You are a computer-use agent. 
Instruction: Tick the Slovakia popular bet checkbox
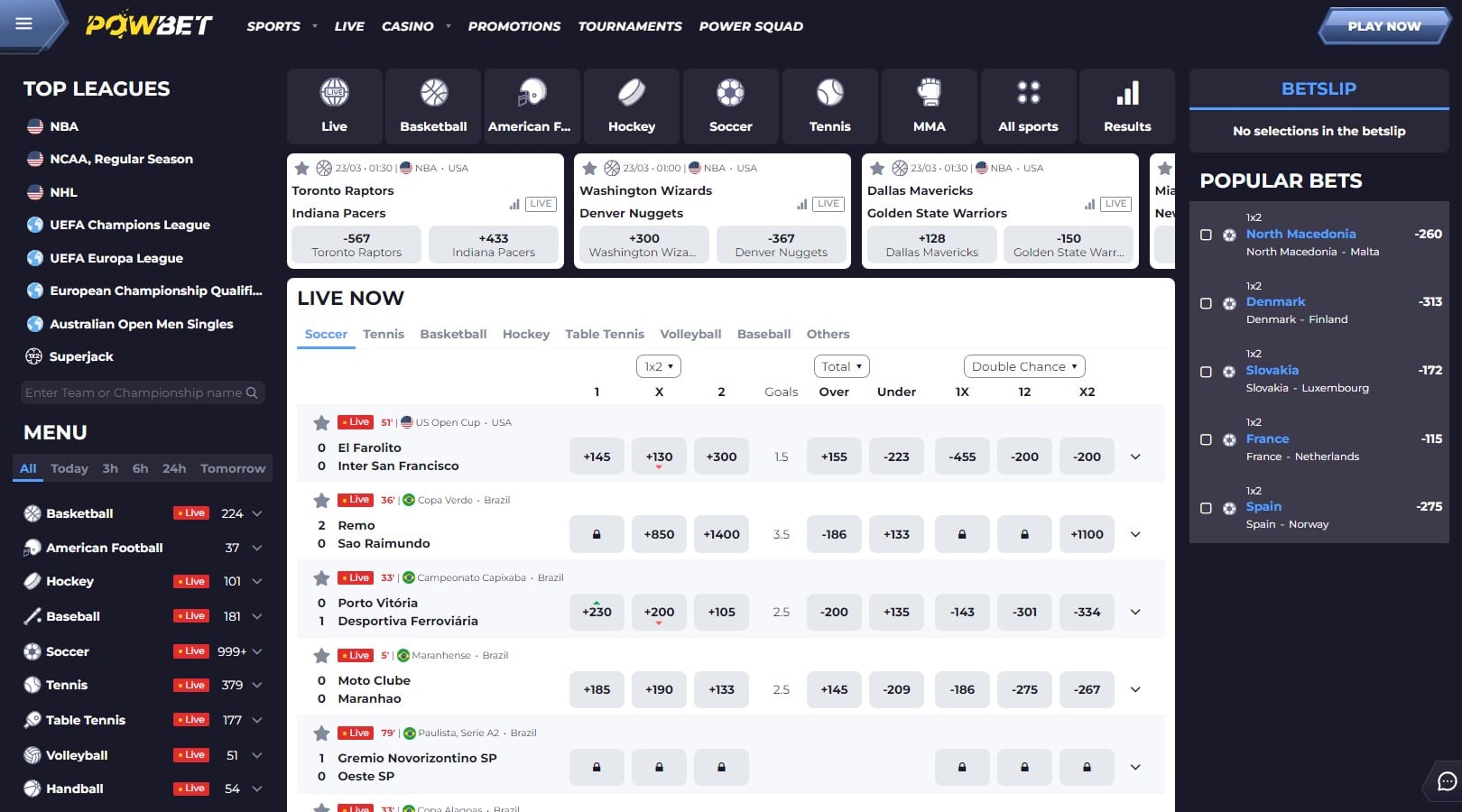[x=1206, y=372]
